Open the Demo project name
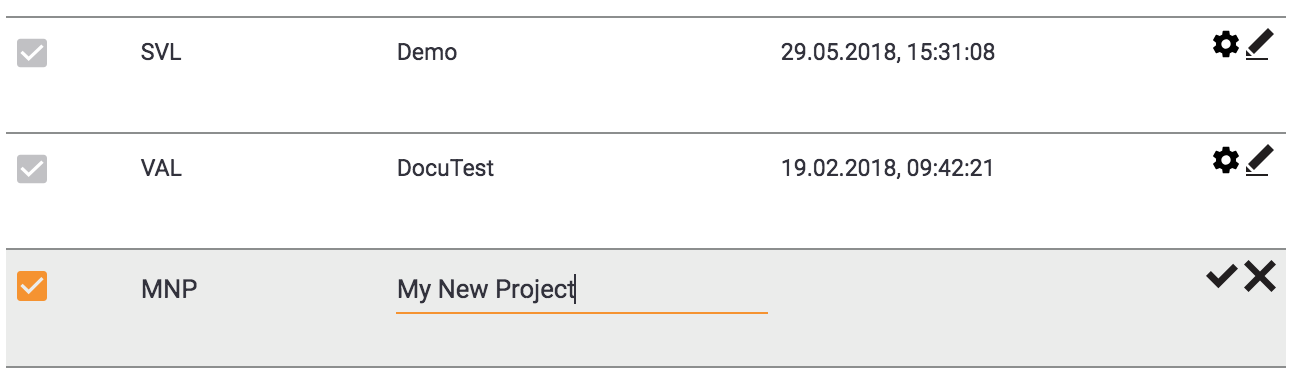The image size is (1298, 378). (x=427, y=53)
